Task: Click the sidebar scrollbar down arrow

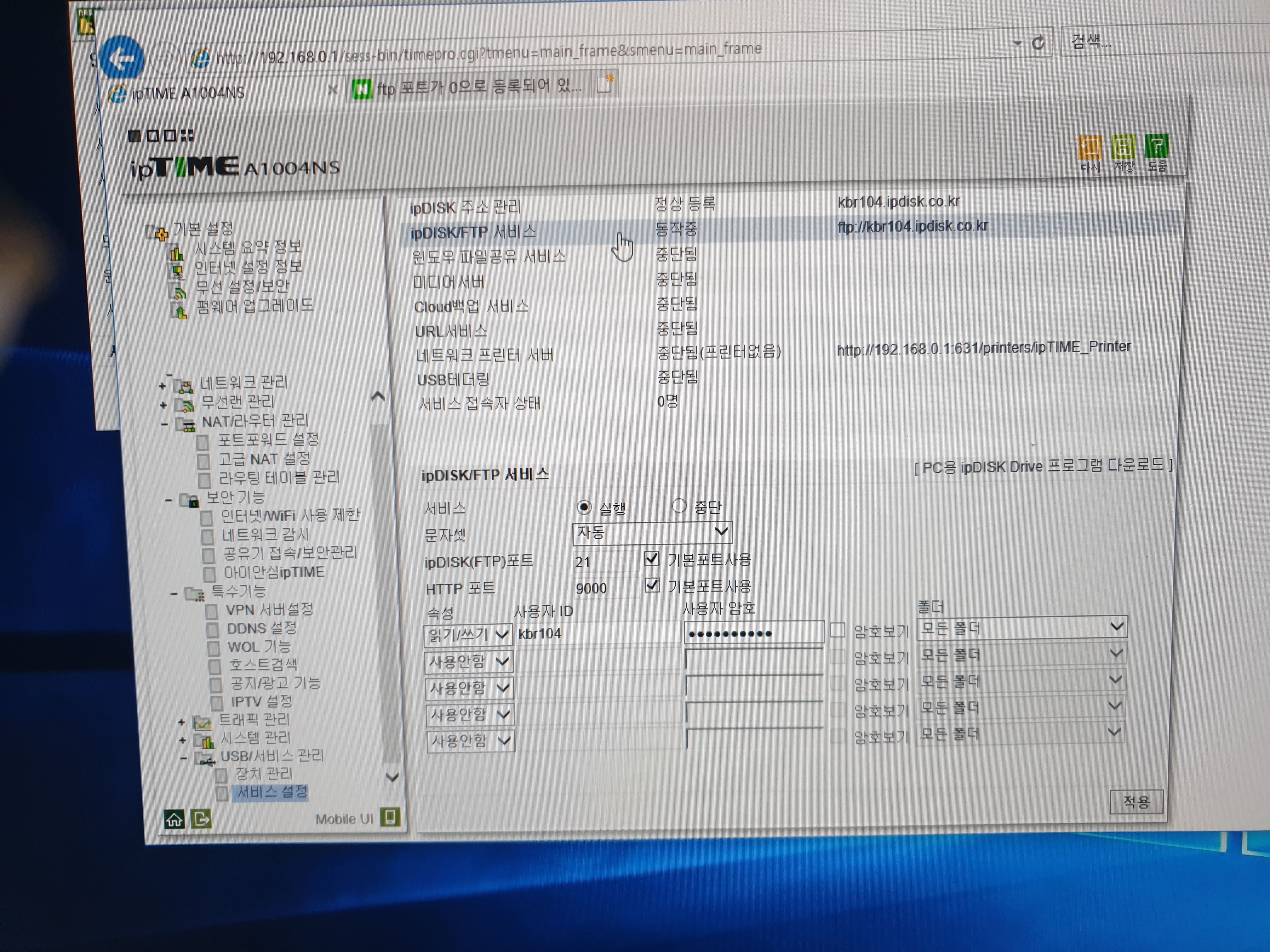Action: click(392, 777)
